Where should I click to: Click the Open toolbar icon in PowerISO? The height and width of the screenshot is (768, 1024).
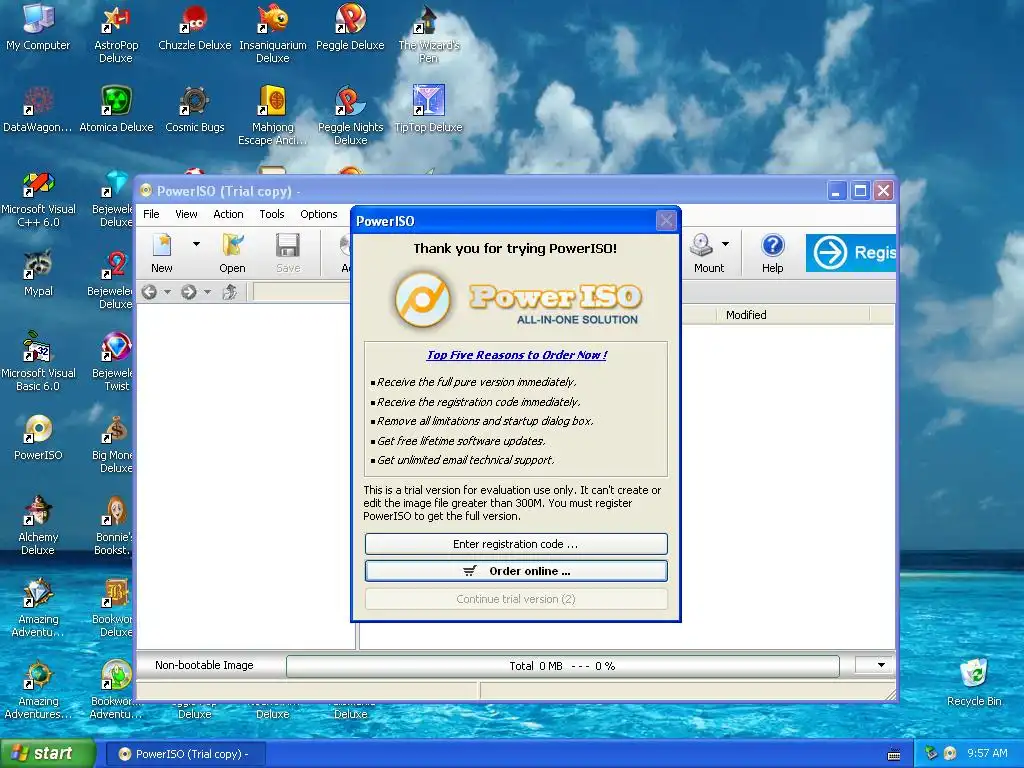pyautogui.click(x=232, y=253)
